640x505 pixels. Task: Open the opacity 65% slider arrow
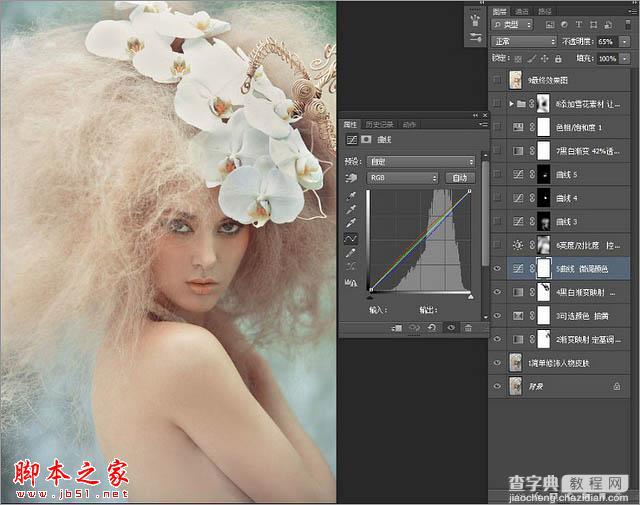[625, 42]
